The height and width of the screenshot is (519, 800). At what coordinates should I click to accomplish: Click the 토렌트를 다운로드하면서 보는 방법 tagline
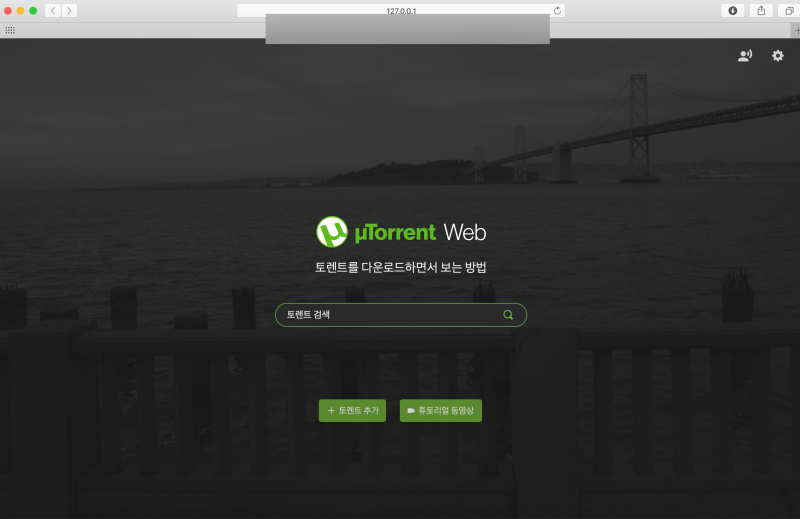[x=401, y=267]
